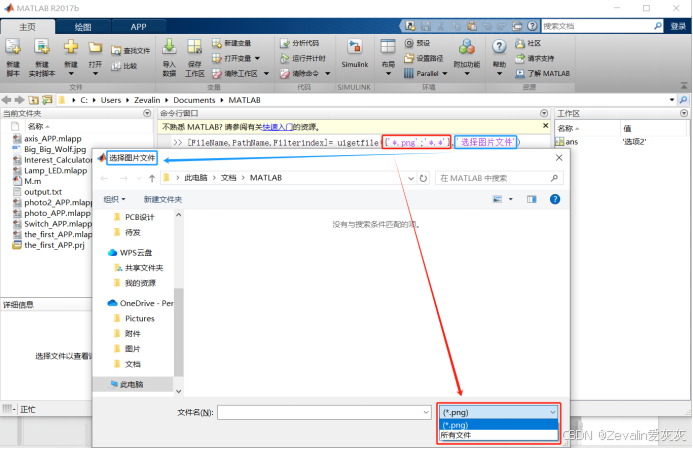Click Documents in the address path
Image resolution: width=693 pixels, height=449 pixels.
[194, 100]
